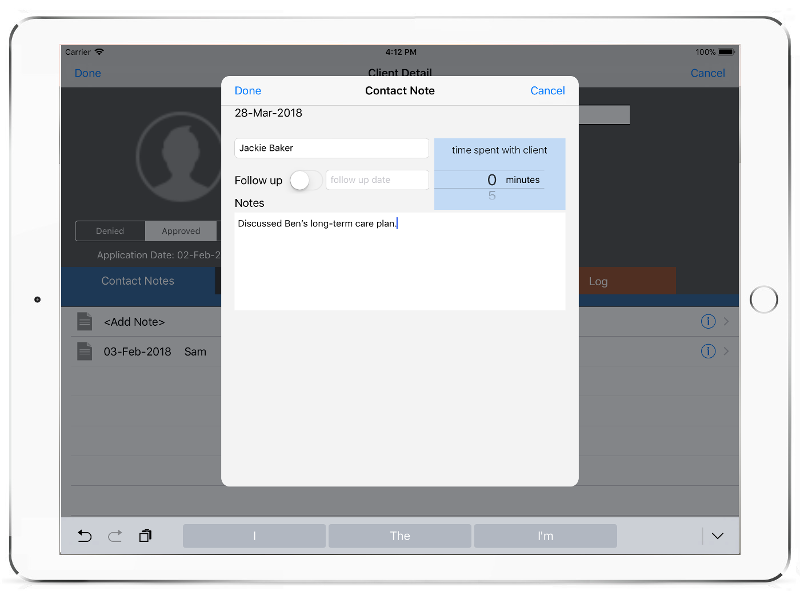
Task: Select the Approved status segment
Action: pyautogui.click(x=181, y=231)
